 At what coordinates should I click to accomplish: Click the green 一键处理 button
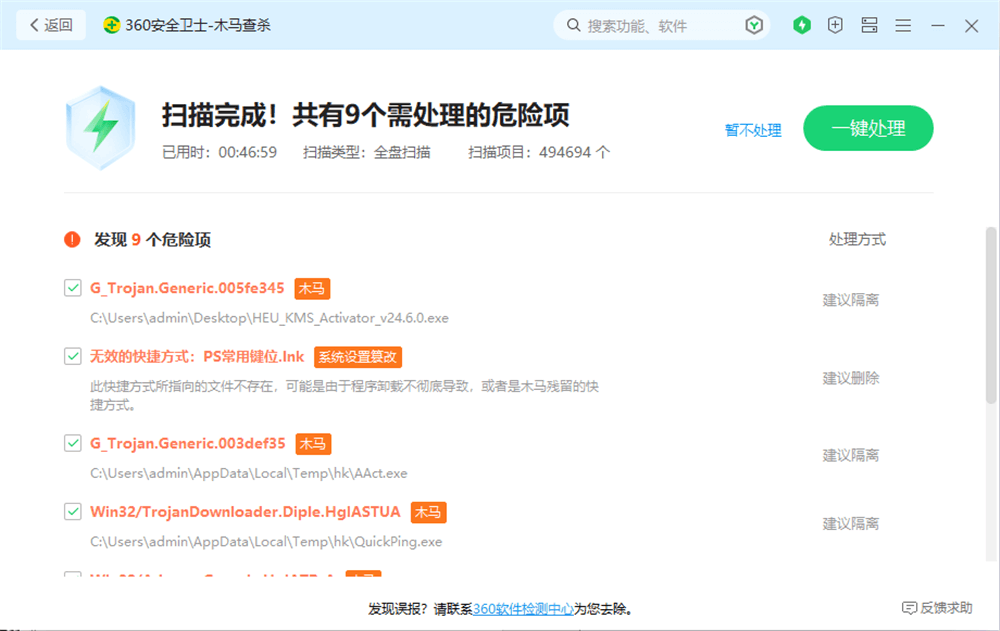[x=868, y=128]
